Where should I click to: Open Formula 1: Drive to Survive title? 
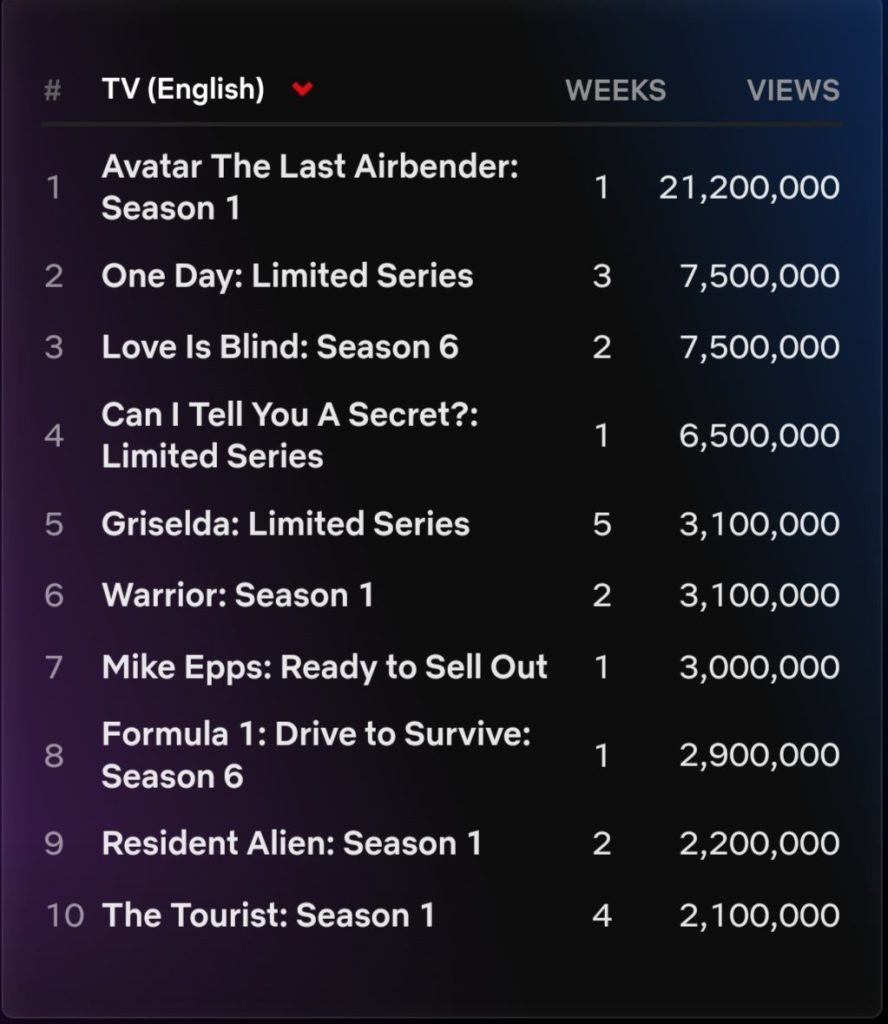pos(316,755)
